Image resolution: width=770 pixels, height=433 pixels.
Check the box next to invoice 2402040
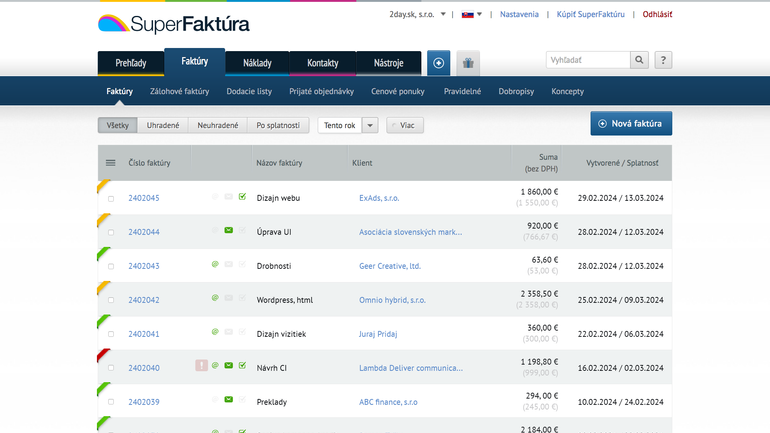coord(111,368)
